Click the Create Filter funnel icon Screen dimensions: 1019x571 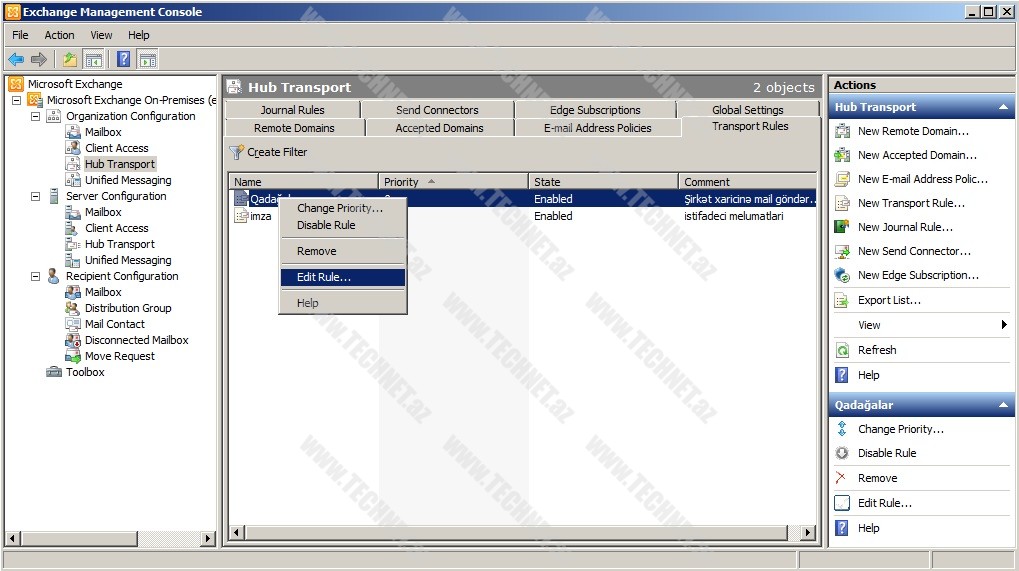click(x=237, y=152)
